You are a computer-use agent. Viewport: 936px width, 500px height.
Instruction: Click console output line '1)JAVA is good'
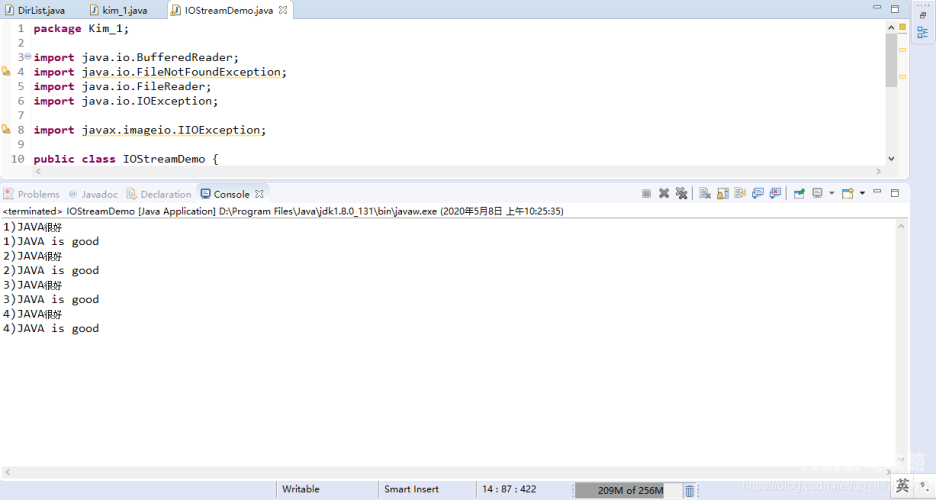tap(51, 241)
